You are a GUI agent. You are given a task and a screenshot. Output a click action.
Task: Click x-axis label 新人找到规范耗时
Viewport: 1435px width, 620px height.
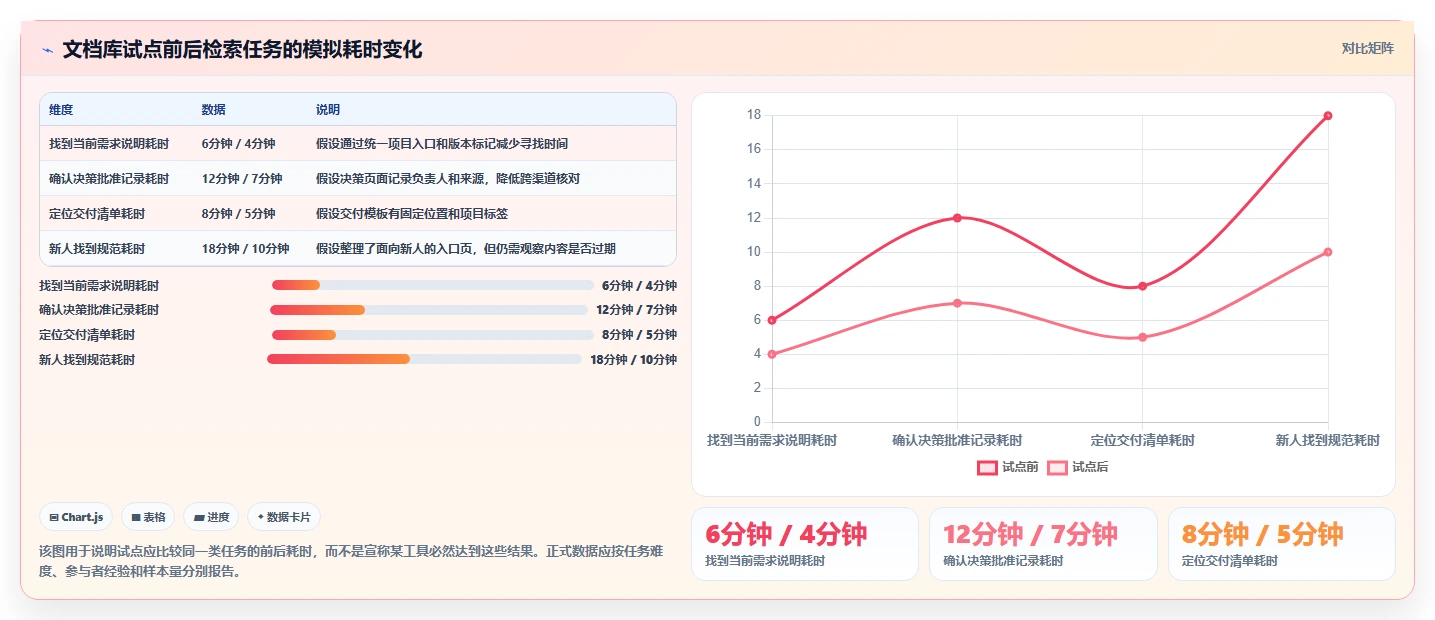tap(1328, 440)
